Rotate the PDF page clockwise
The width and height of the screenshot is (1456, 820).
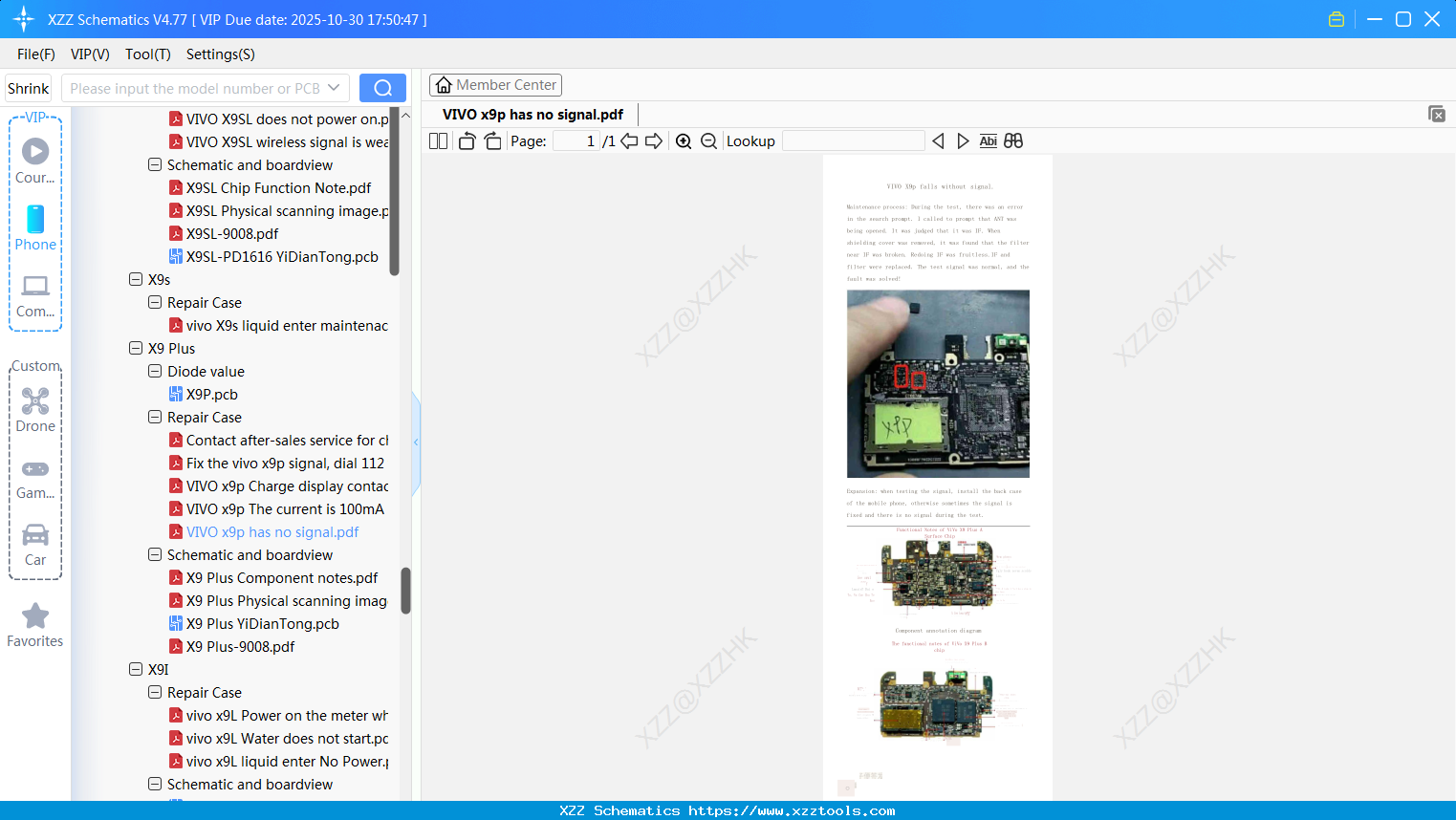click(x=492, y=141)
